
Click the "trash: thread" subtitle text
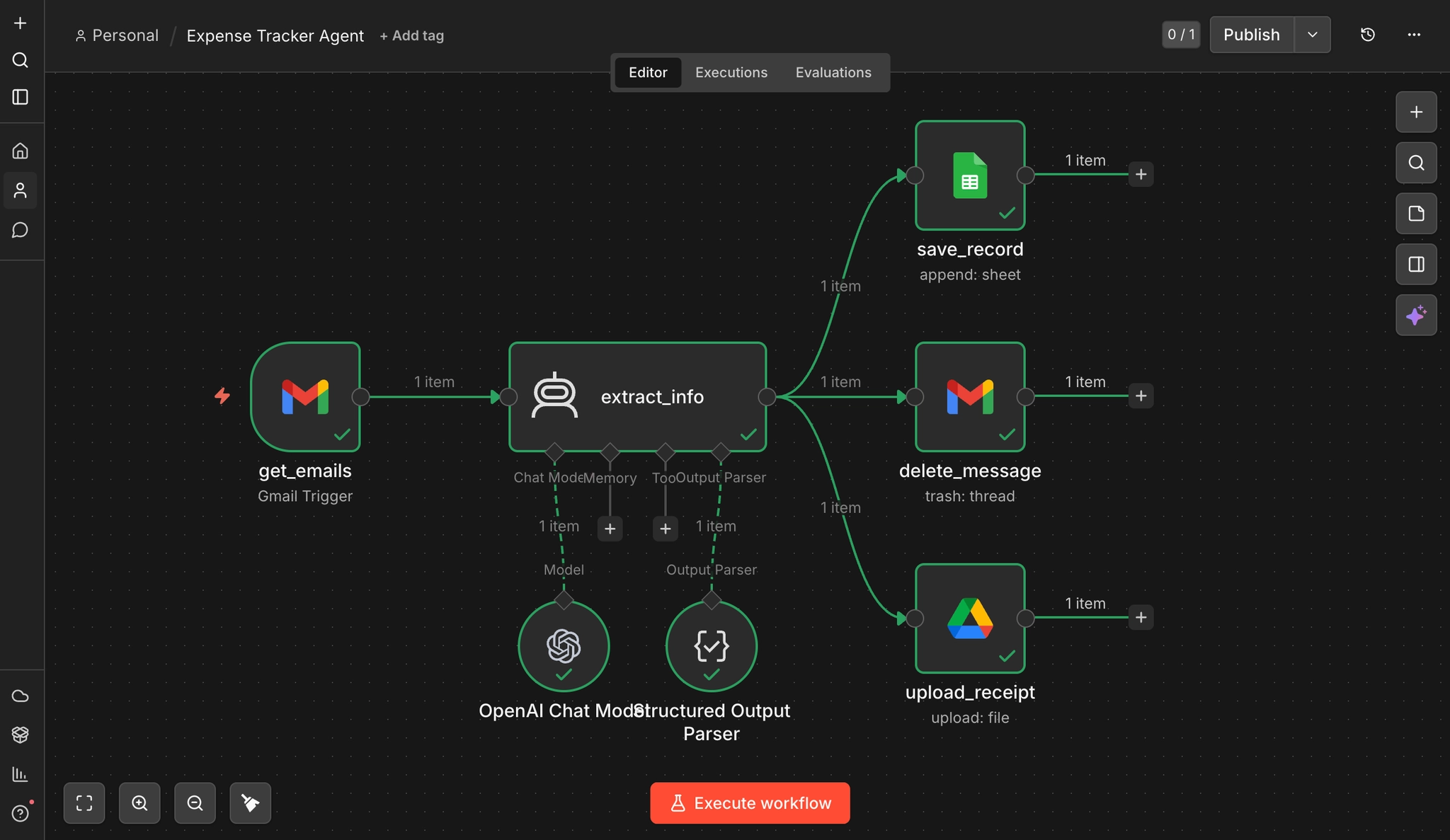point(970,496)
